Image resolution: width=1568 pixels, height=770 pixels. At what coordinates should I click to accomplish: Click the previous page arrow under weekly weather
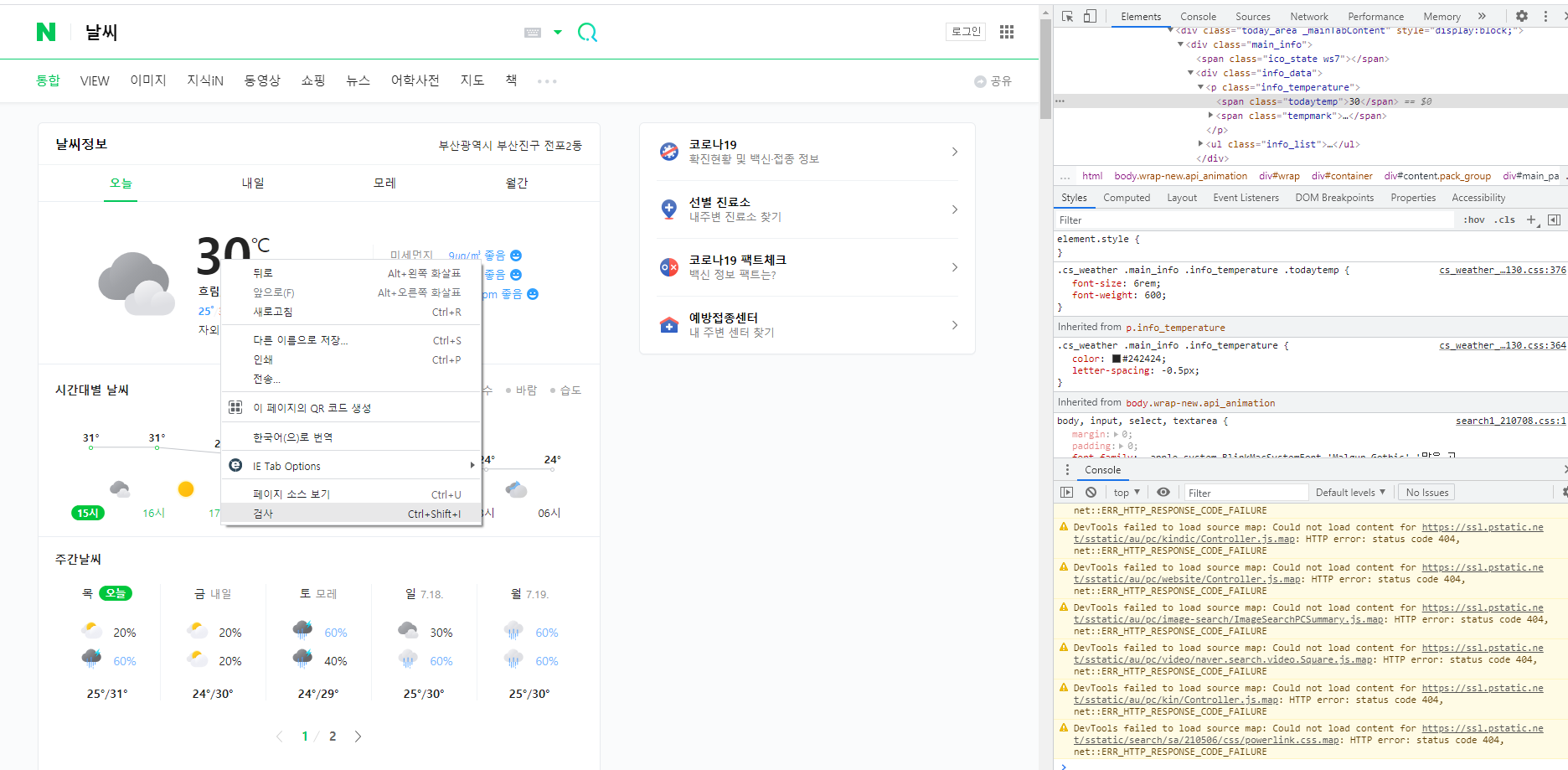point(280,736)
